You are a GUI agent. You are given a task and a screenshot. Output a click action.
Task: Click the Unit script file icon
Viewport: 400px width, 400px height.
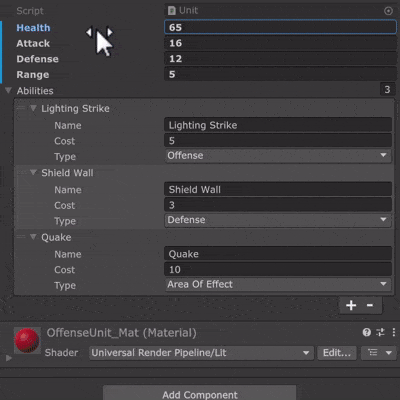click(172, 11)
